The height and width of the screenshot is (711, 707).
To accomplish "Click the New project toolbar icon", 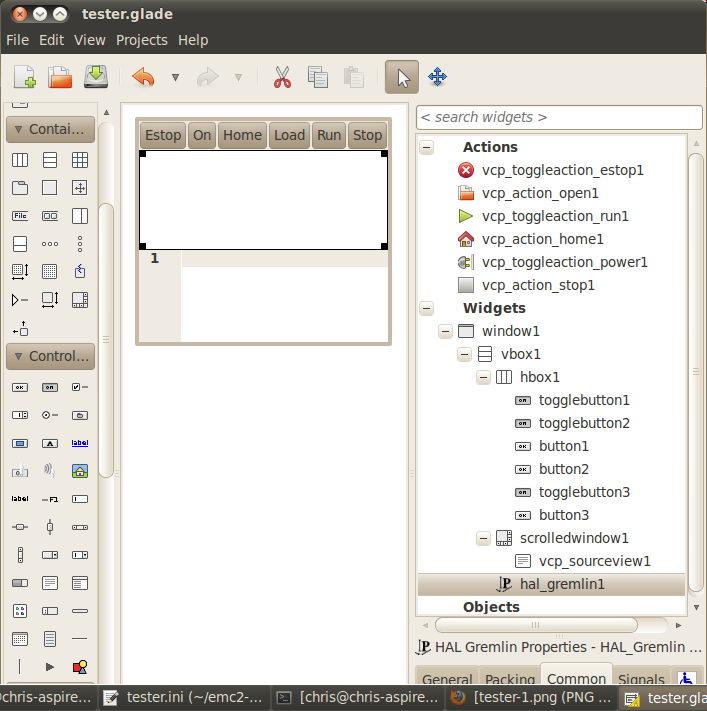I will coord(25,77).
